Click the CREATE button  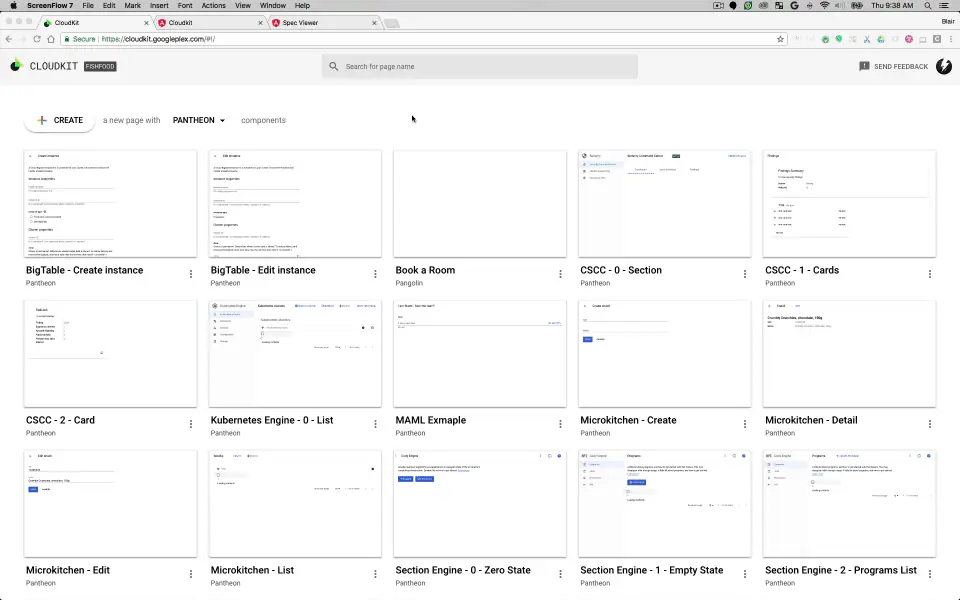click(59, 120)
